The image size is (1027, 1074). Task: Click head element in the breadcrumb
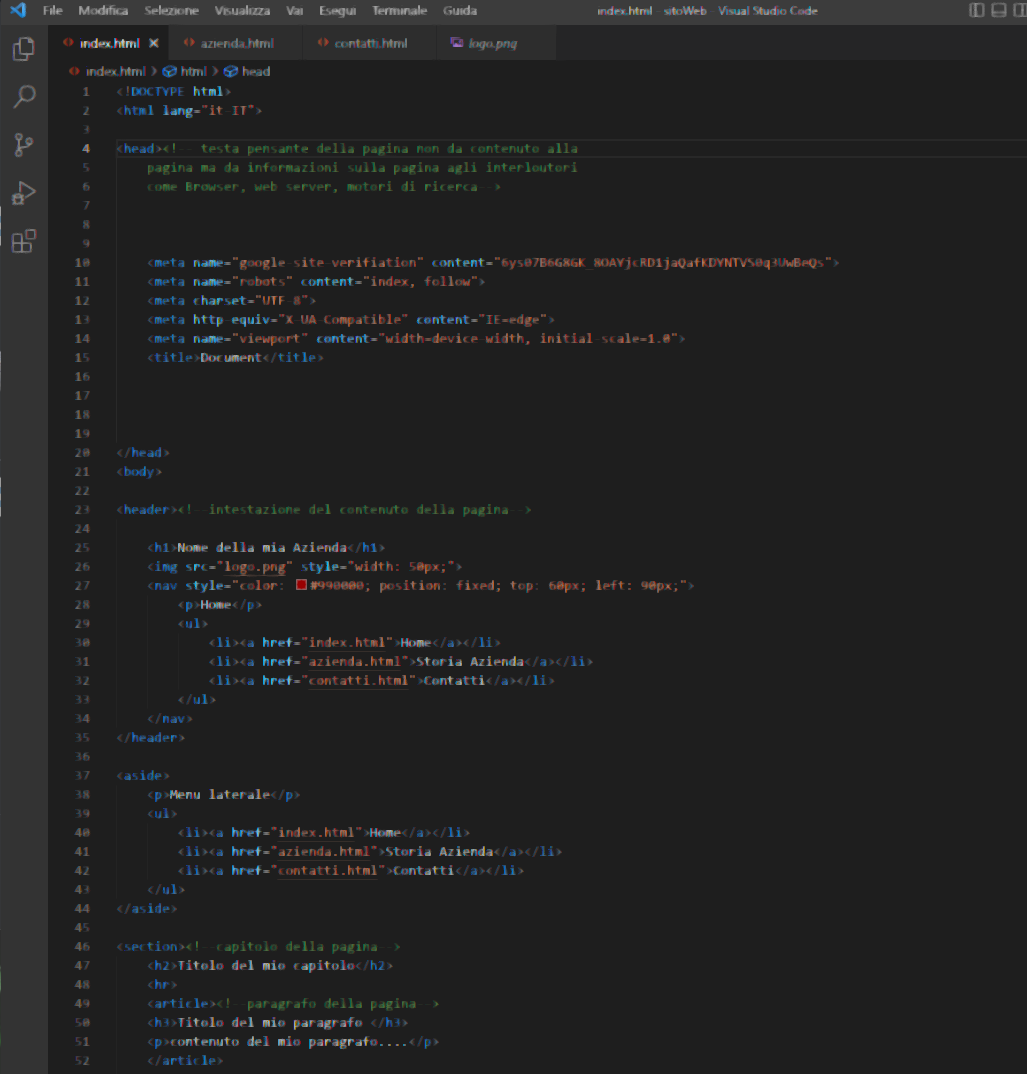pos(256,71)
